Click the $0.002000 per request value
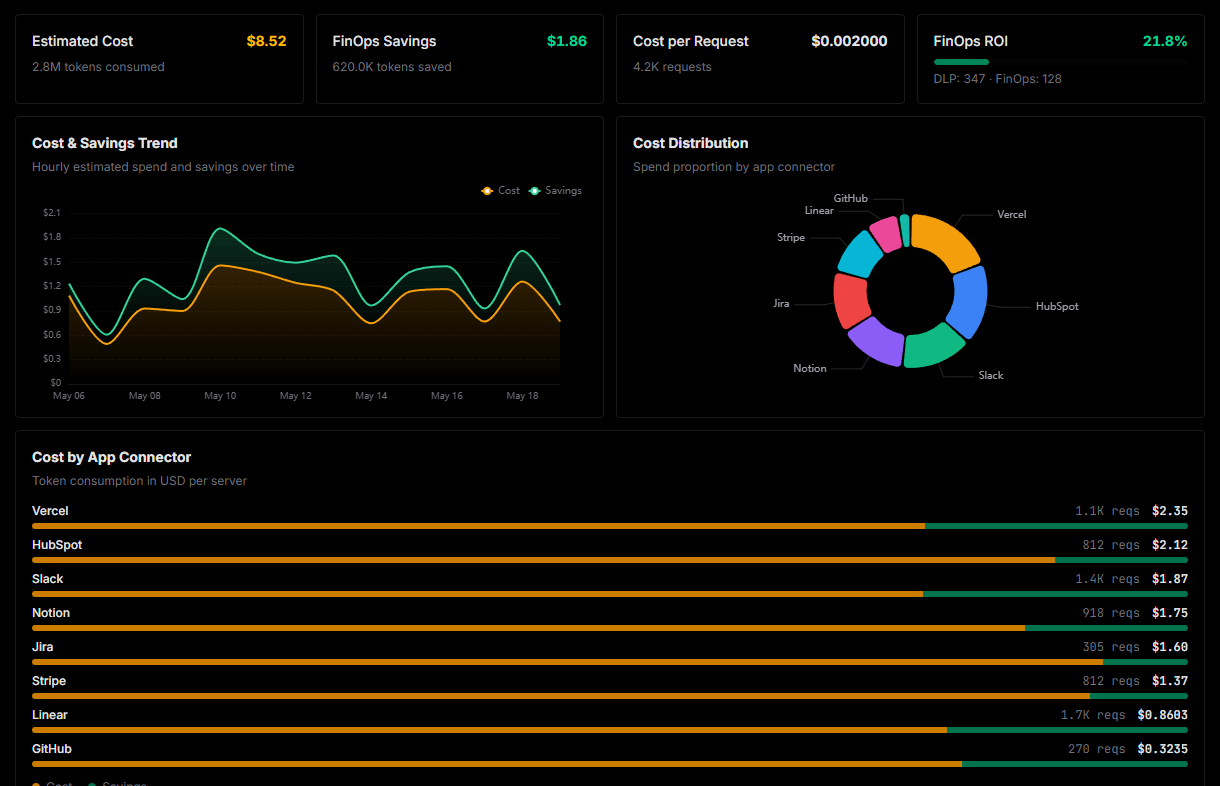The height and width of the screenshot is (786, 1220). click(849, 41)
